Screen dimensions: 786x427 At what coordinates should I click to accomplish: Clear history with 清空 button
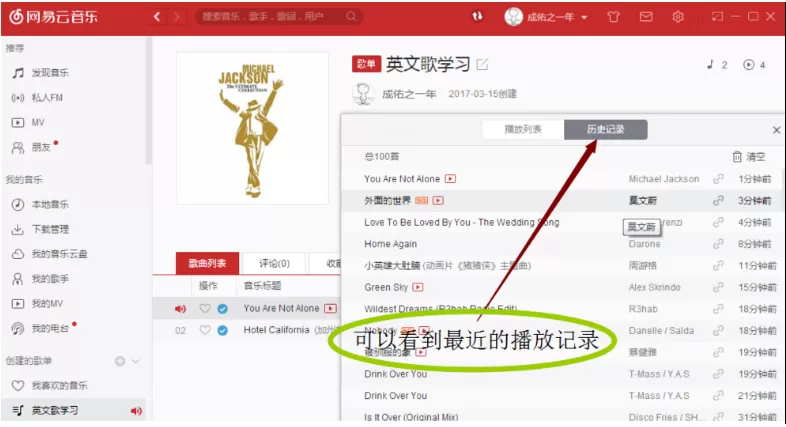tap(749, 157)
